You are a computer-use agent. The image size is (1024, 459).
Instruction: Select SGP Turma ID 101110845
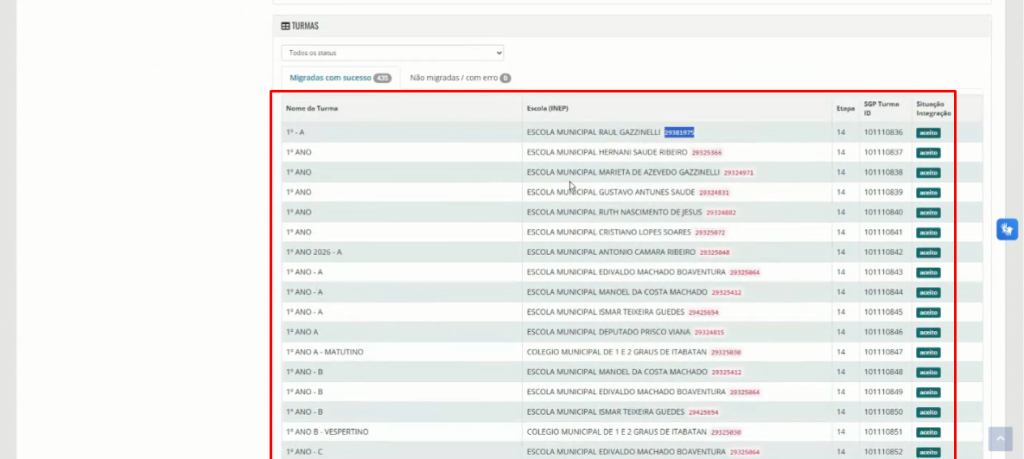click(883, 312)
